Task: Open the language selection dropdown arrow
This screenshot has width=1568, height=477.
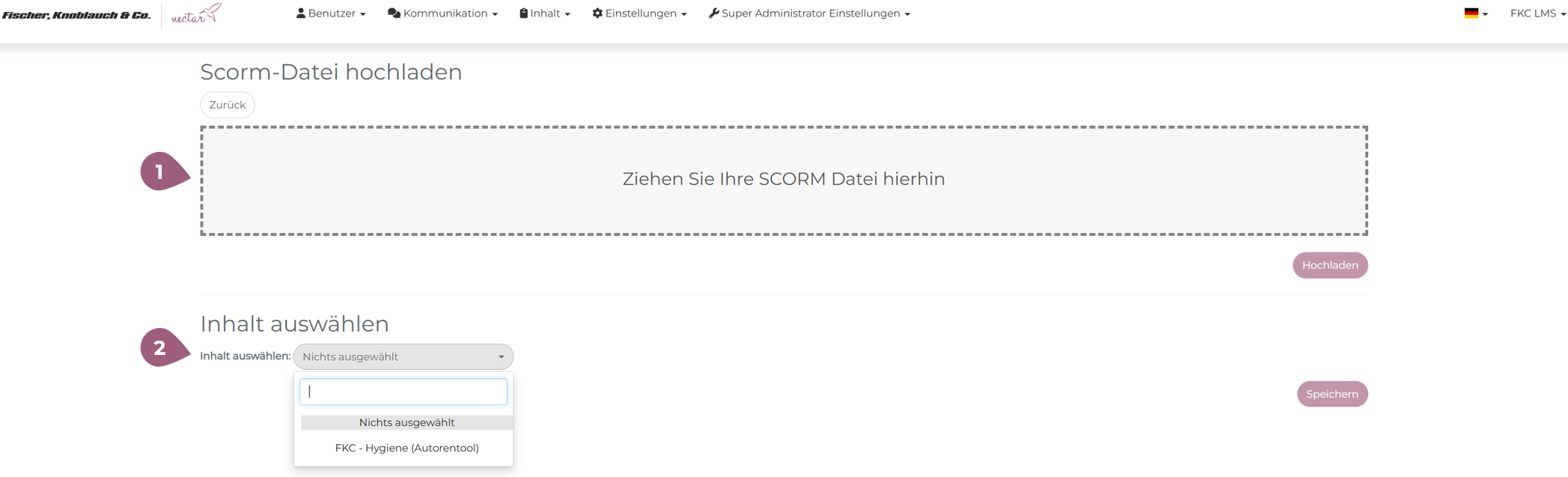Action: pyautogui.click(x=1485, y=14)
